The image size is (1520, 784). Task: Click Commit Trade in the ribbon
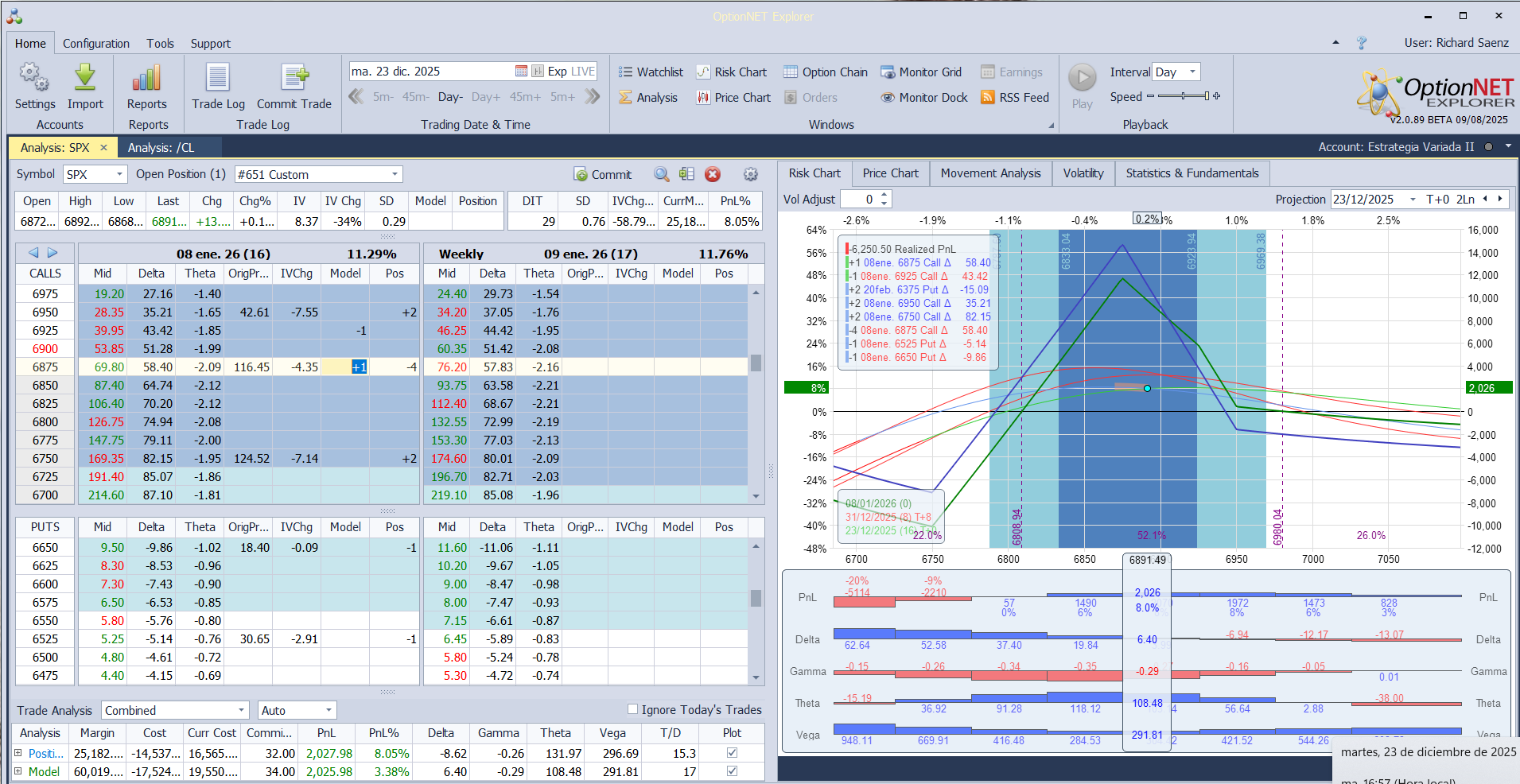294,87
